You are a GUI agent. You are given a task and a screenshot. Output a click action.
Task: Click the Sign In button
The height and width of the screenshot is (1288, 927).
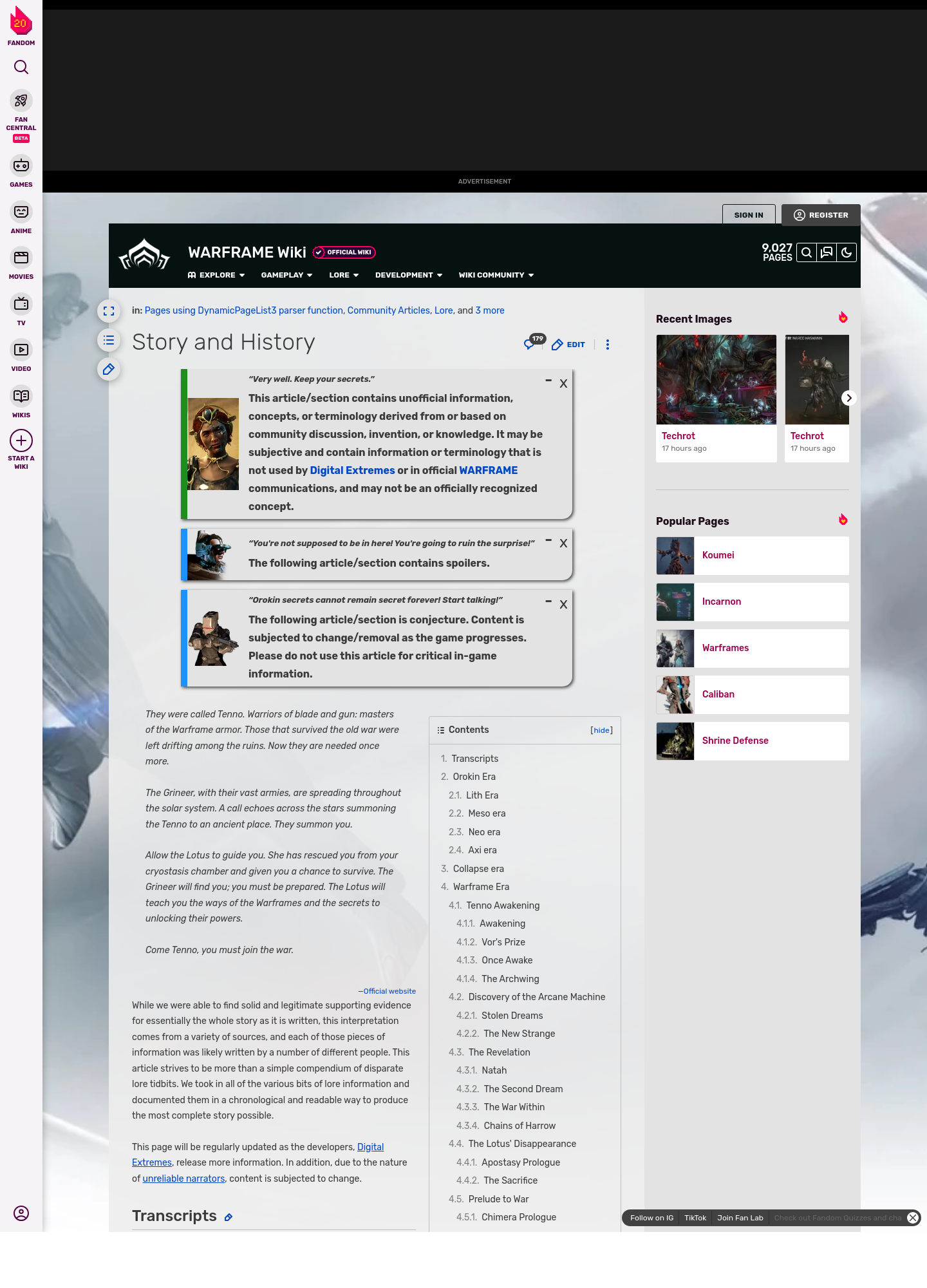[x=749, y=215]
